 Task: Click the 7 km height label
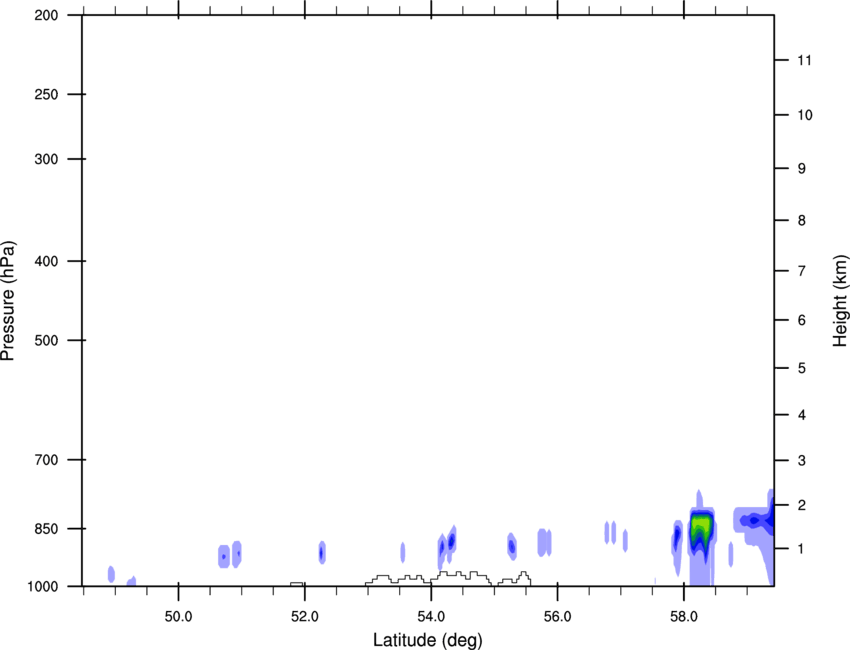pos(802,271)
